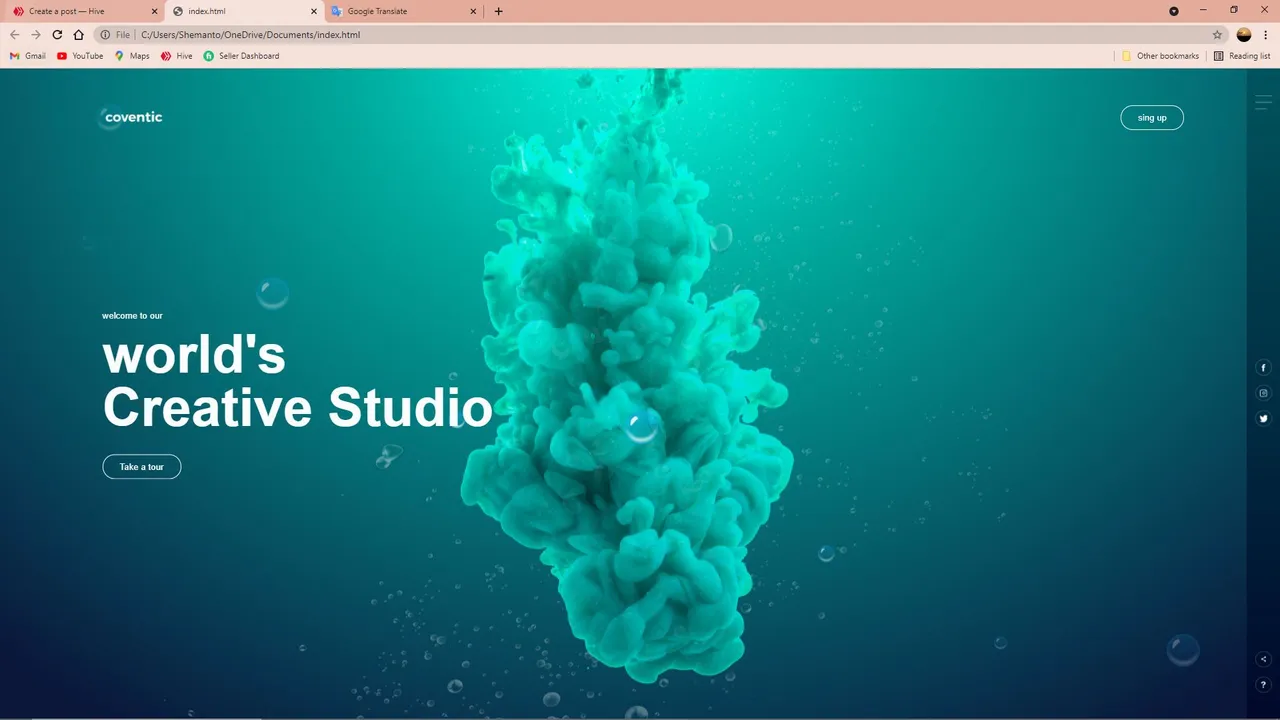Click the Take a tour button
Viewport: 1280px width, 720px height.
click(x=142, y=467)
